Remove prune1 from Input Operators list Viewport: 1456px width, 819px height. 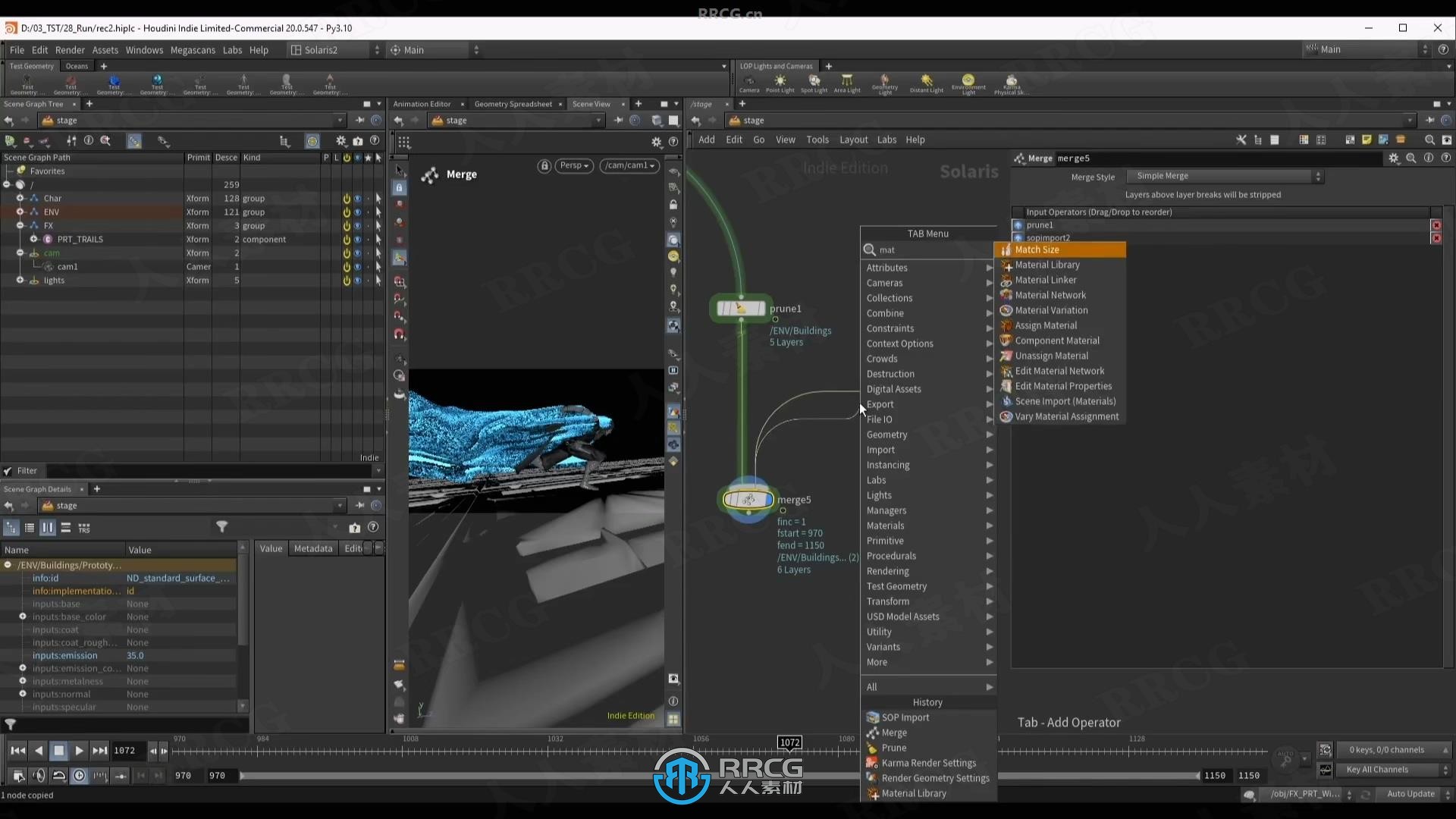(x=1436, y=225)
